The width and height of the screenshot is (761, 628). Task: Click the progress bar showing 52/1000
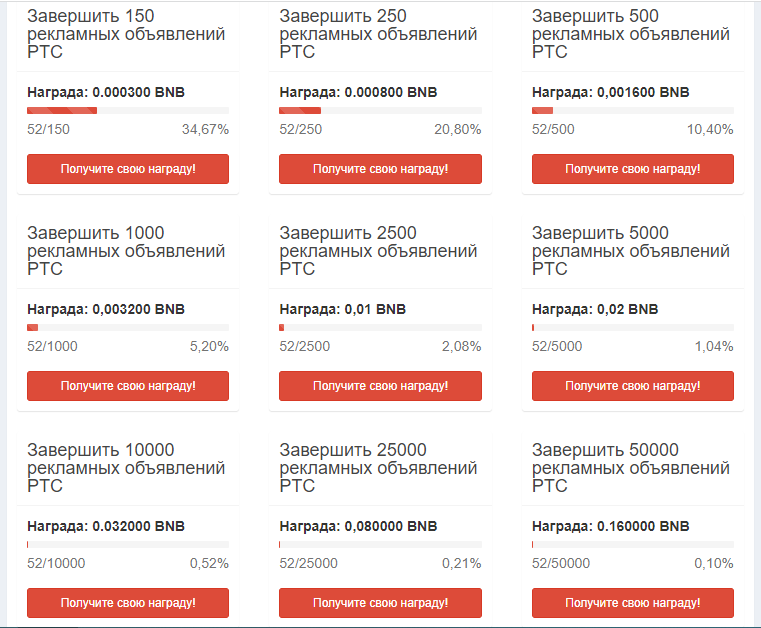(x=128, y=327)
